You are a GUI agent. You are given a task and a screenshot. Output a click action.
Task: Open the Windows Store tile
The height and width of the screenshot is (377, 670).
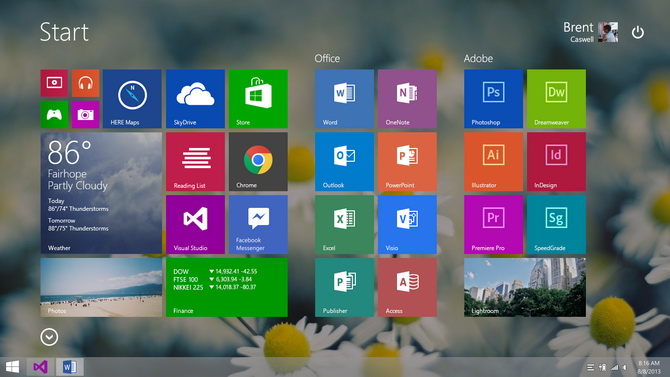tap(258, 99)
